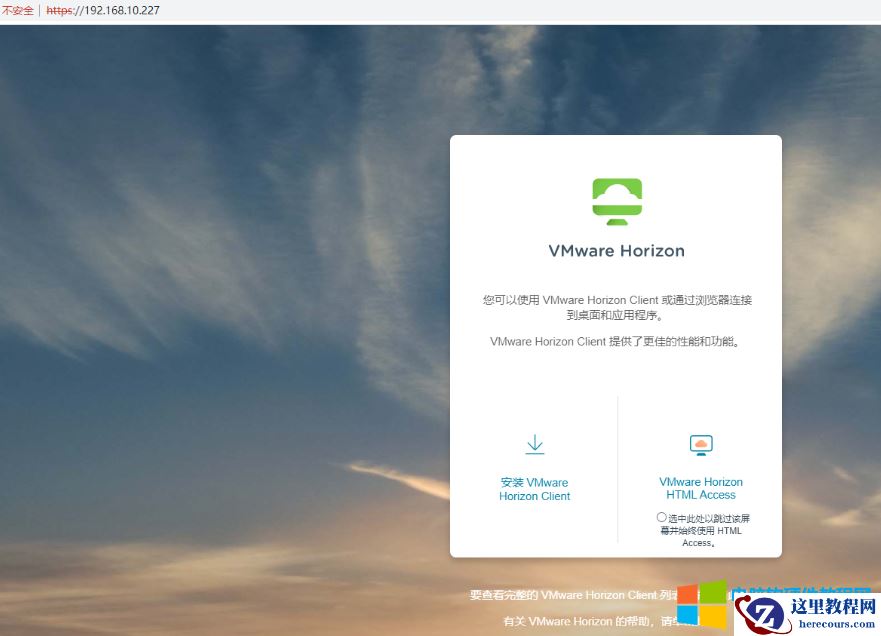Open the VMware Horizon HTML Access link
The height and width of the screenshot is (636, 881).
[x=701, y=488]
